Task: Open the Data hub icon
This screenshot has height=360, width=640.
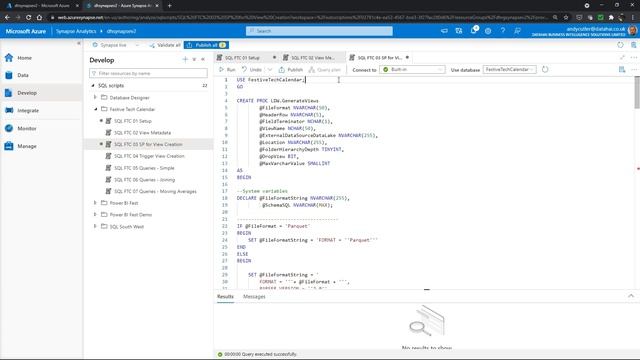Action: pos(9,75)
